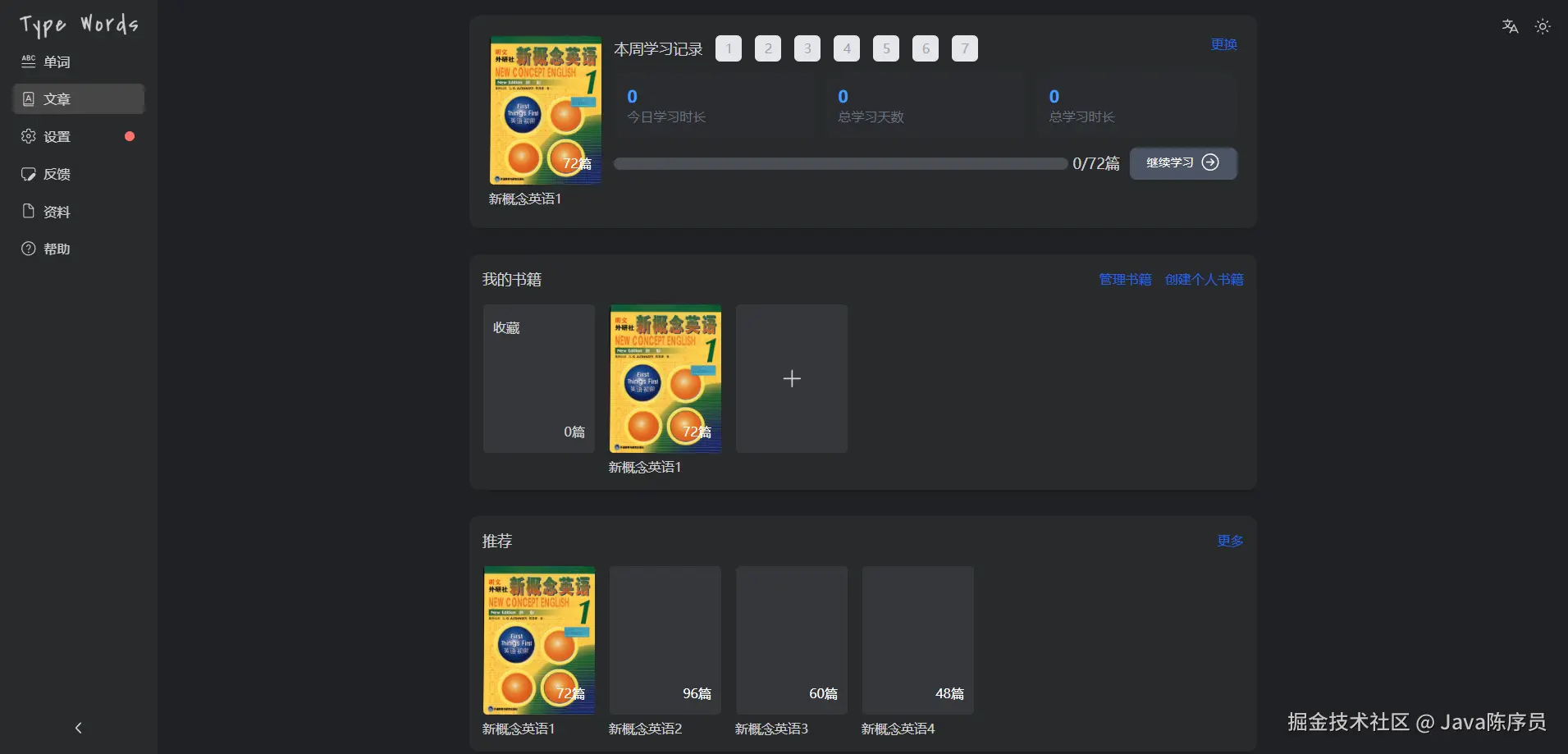Image resolution: width=1568 pixels, height=754 pixels.
Task: Open the current 新概念英语1 cover beside 本周学习记录
Action: (x=546, y=110)
